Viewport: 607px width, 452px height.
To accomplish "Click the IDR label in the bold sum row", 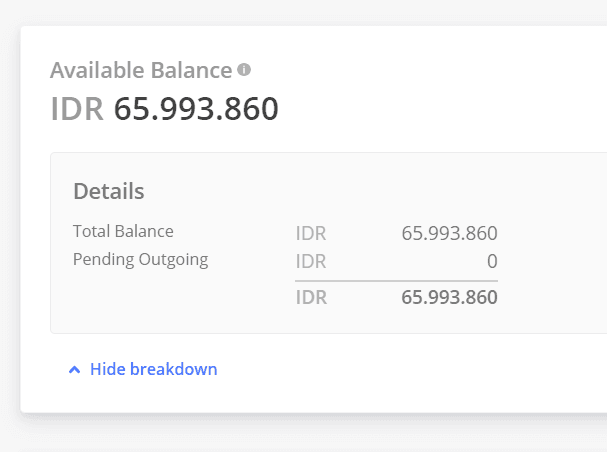I will click(311, 297).
